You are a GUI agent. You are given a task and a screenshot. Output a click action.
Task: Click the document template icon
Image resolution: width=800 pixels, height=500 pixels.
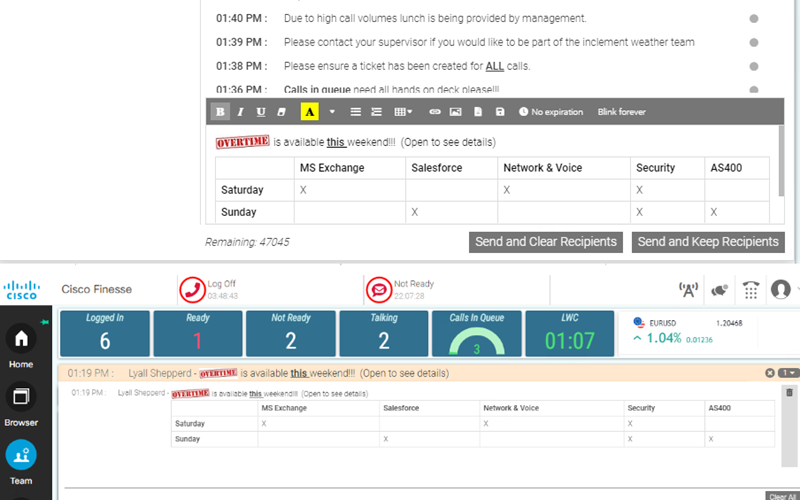478,112
